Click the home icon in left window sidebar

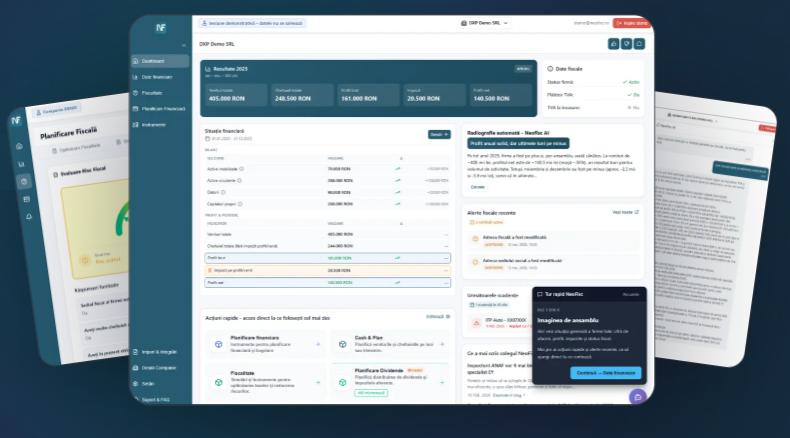19,146
